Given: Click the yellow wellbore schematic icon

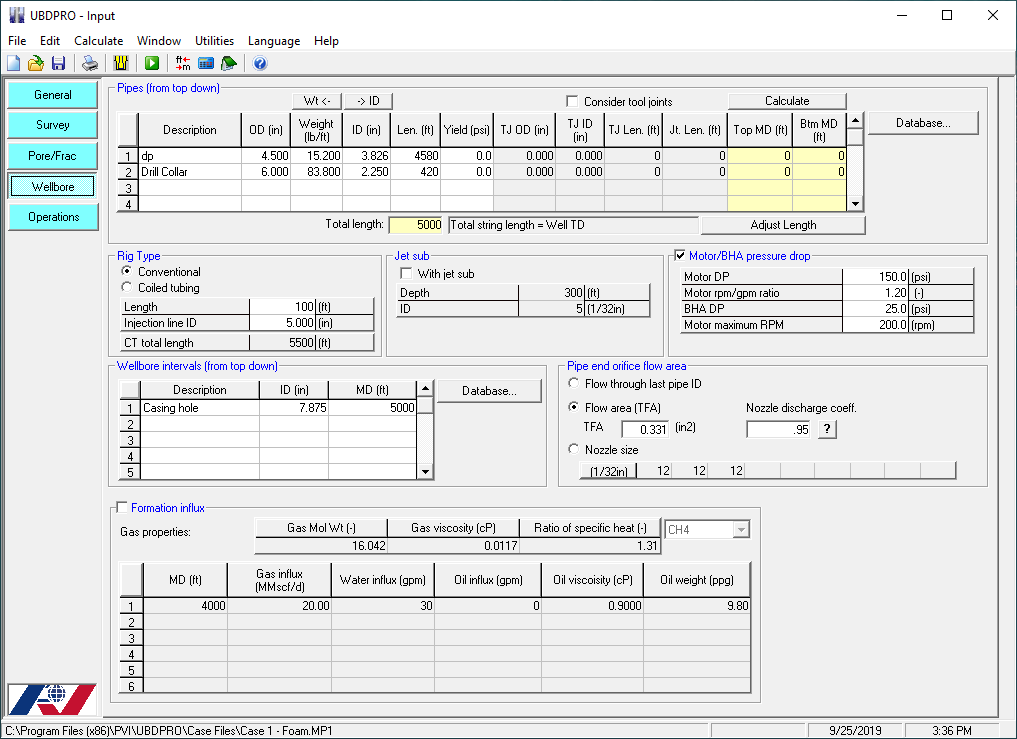Looking at the screenshot, I should (x=121, y=63).
